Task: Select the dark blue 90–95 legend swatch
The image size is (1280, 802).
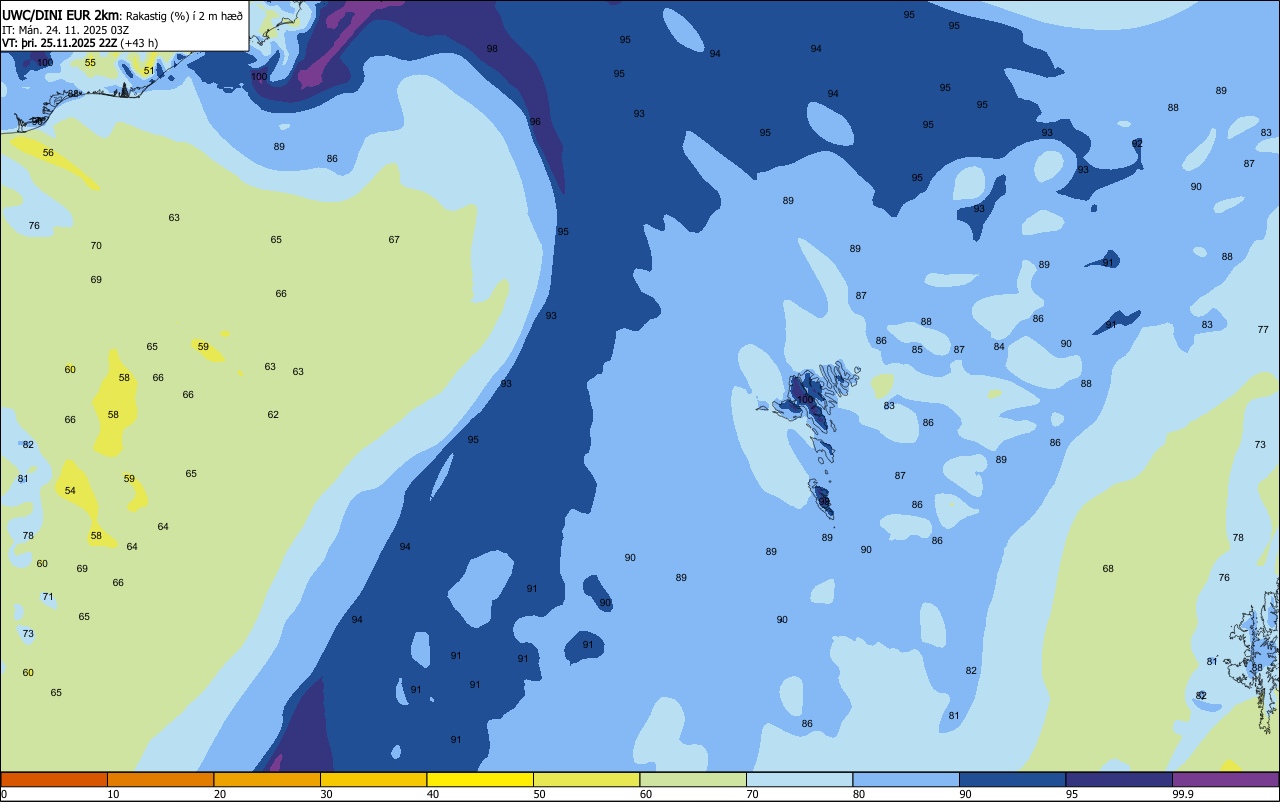Action: (1013, 779)
